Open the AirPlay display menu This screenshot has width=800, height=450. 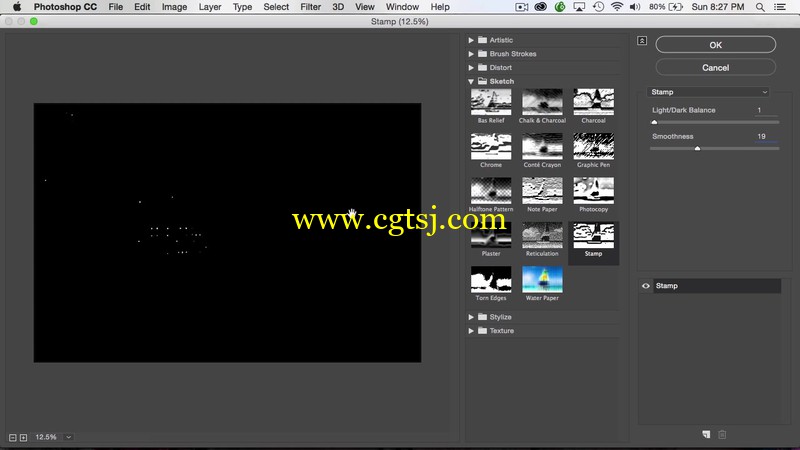[x=579, y=7]
